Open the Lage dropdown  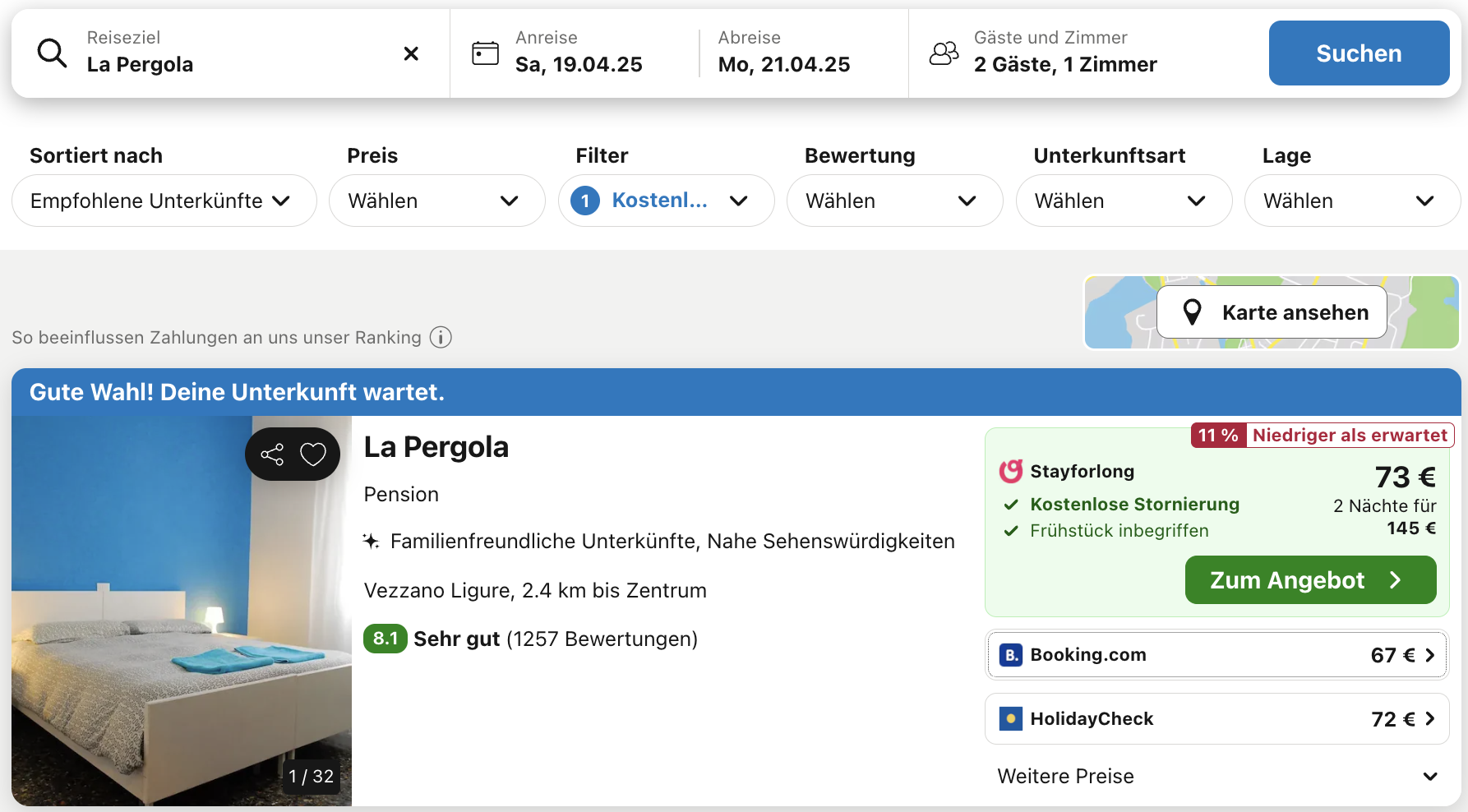(x=1353, y=201)
